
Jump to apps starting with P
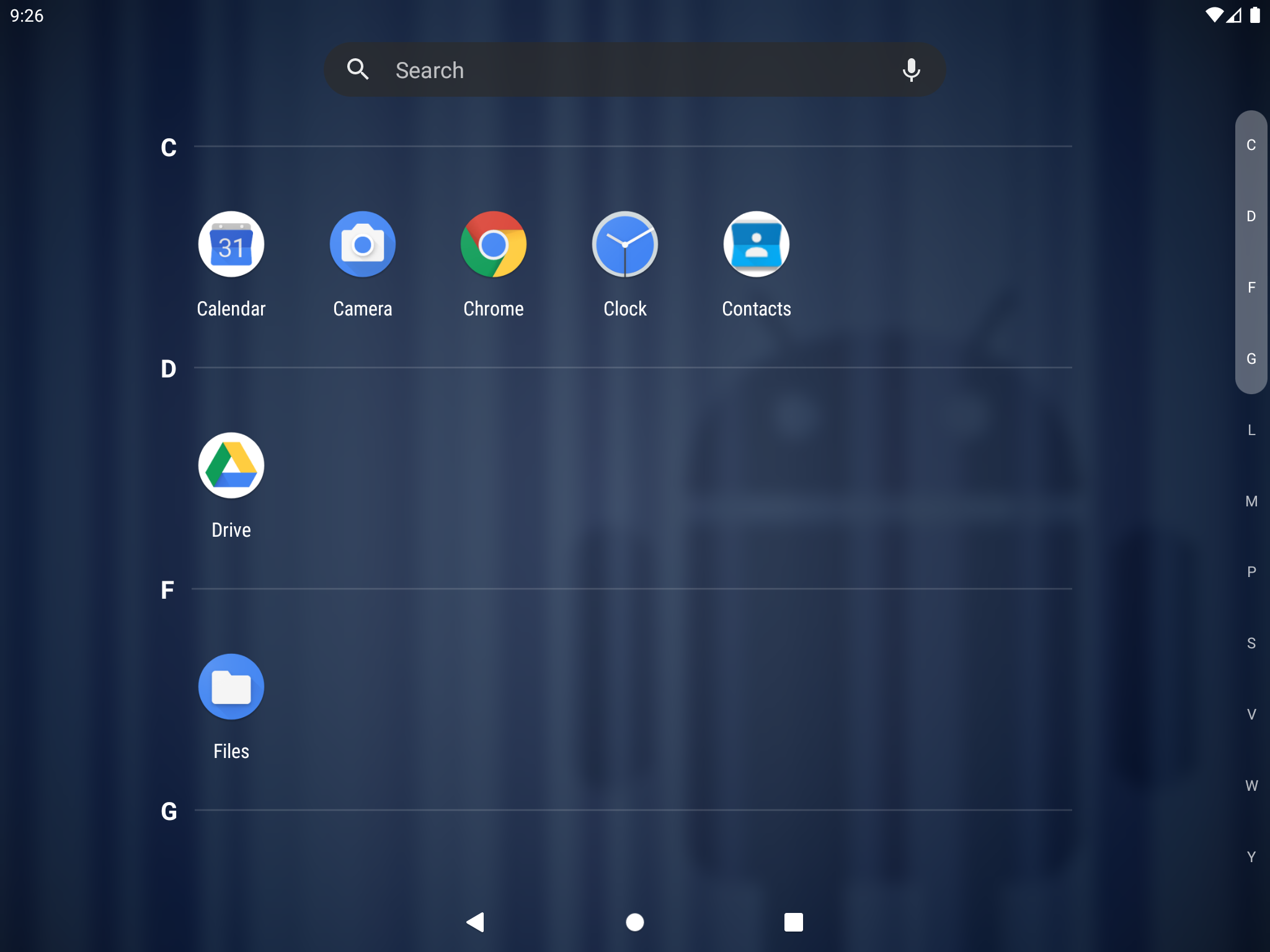(x=1251, y=571)
